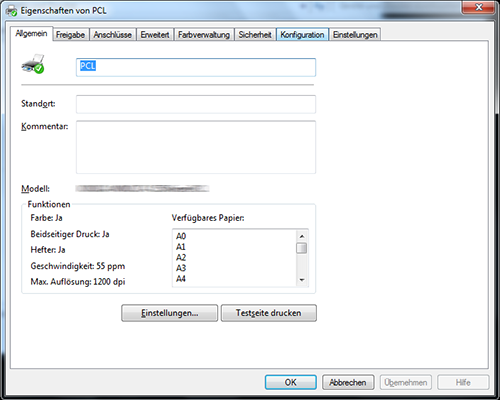Click the 'Farbe: Ja' text
Viewport: 500px width, 400px height.
tap(46, 218)
